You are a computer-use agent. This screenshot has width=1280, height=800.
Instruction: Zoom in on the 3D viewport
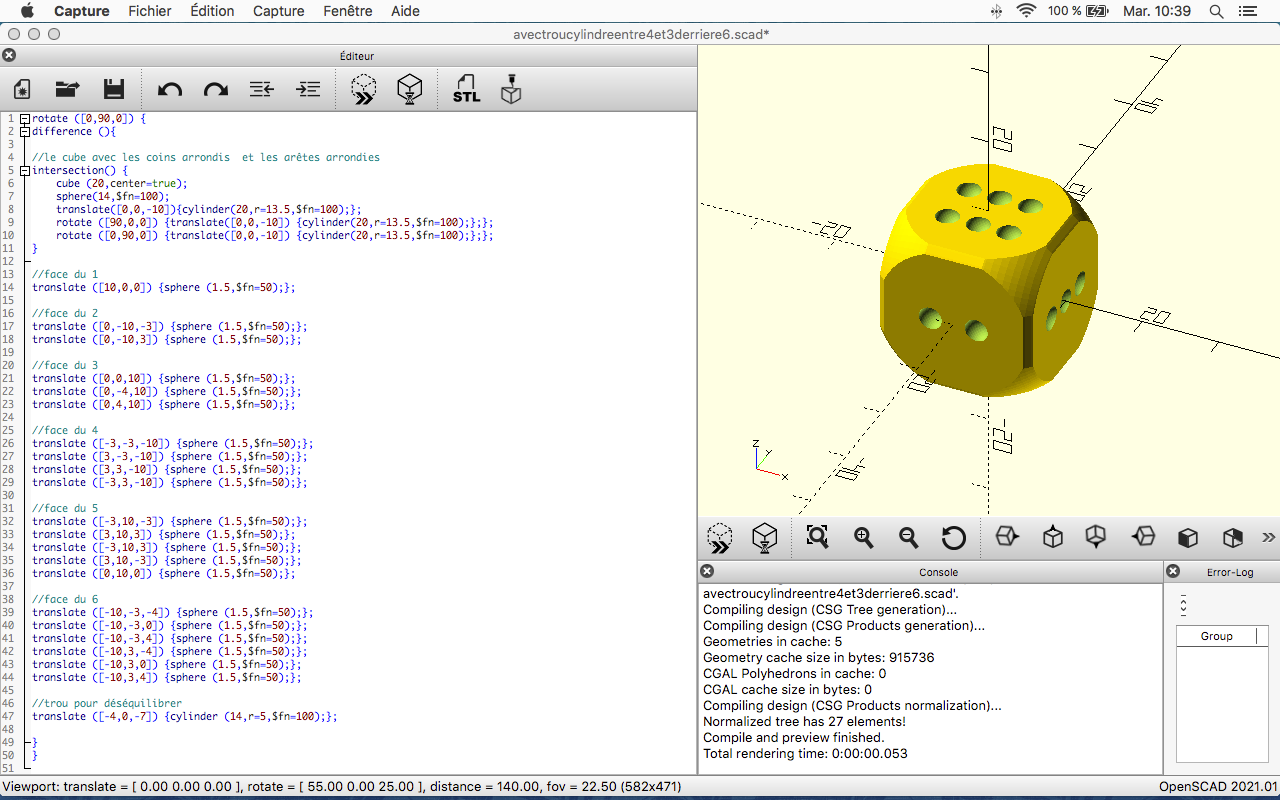[864, 538]
